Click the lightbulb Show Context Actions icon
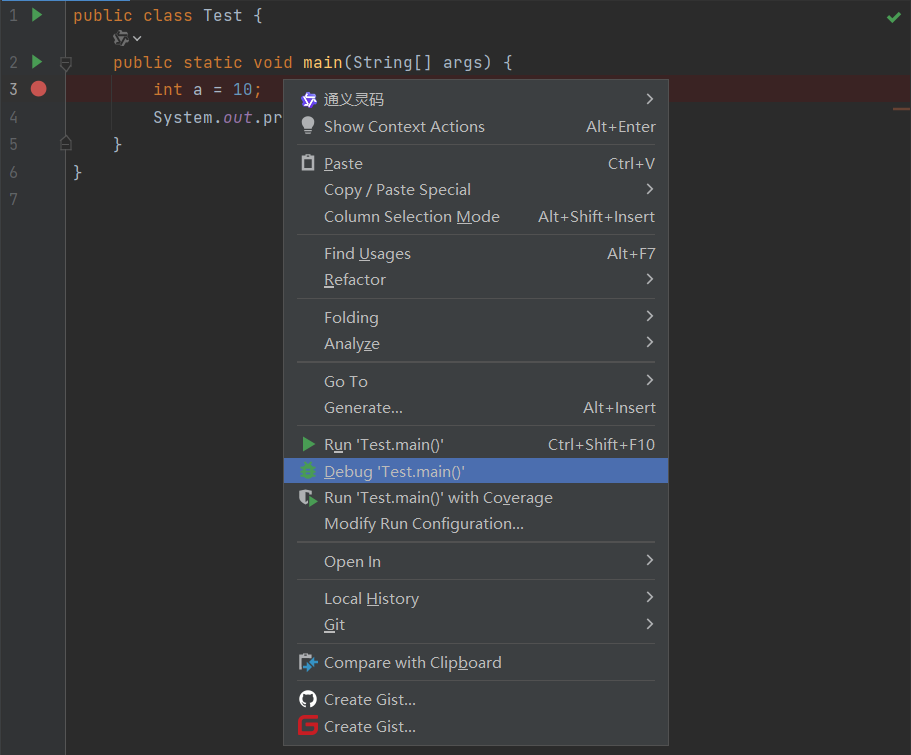 (x=308, y=126)
